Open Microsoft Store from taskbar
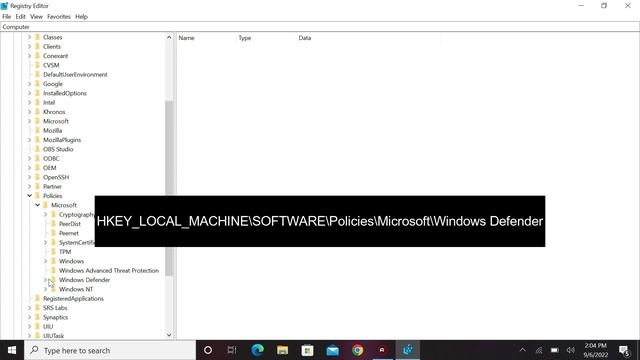The width and height of the screenshot is (640, 360). pyautogui.click(x=307, y=350)
